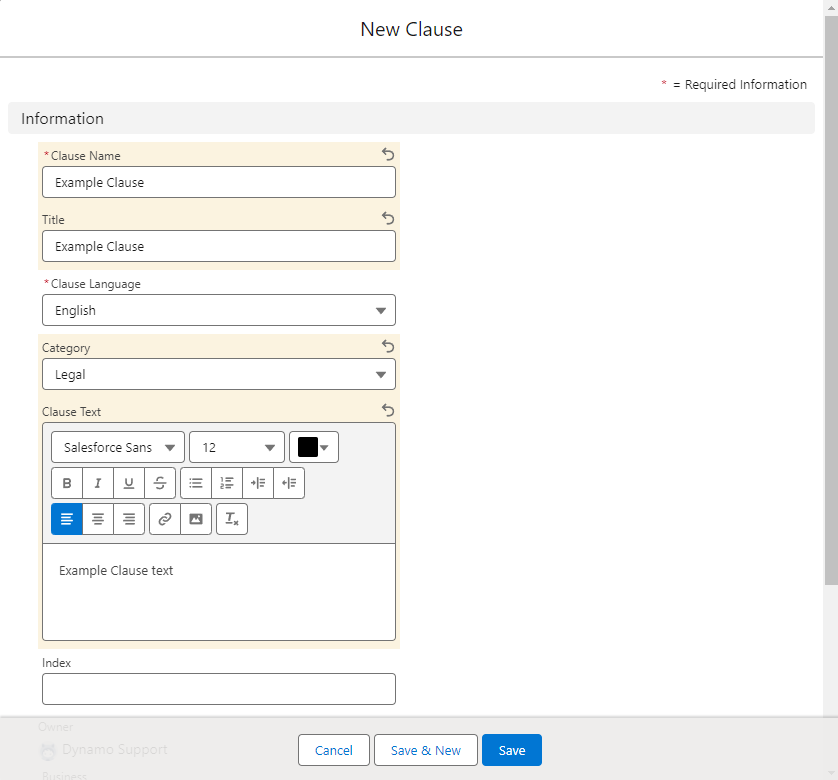Screen dimensions: 838x780
Task: Click into the Index input field
Action: click(x=219, y=689)
